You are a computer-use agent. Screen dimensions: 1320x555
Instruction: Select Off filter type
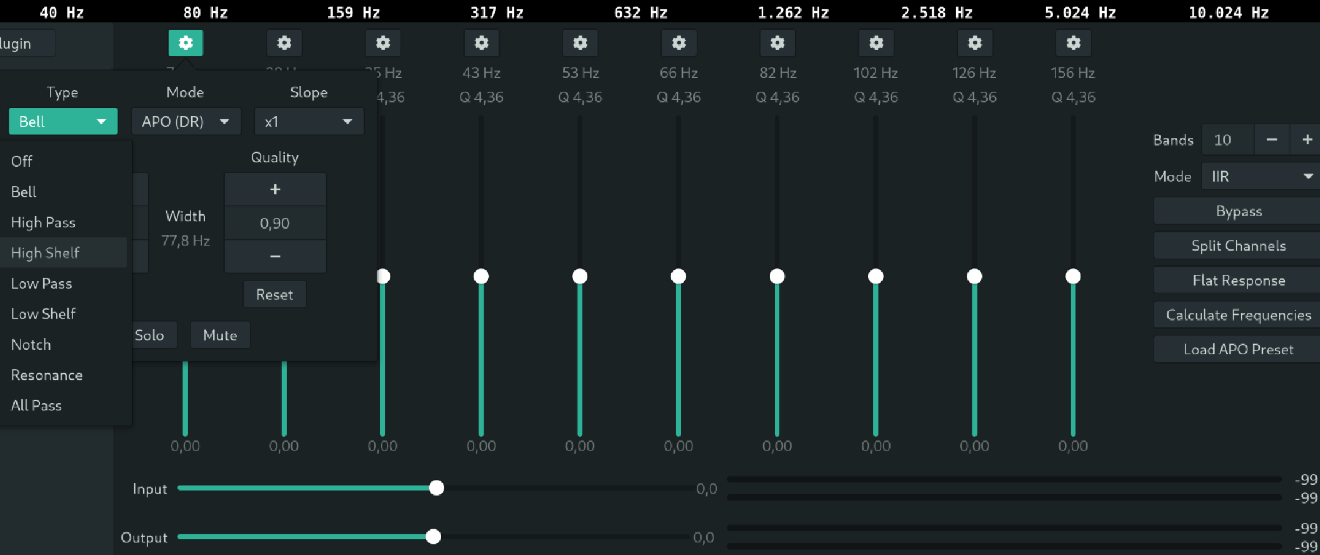(64, 161)
